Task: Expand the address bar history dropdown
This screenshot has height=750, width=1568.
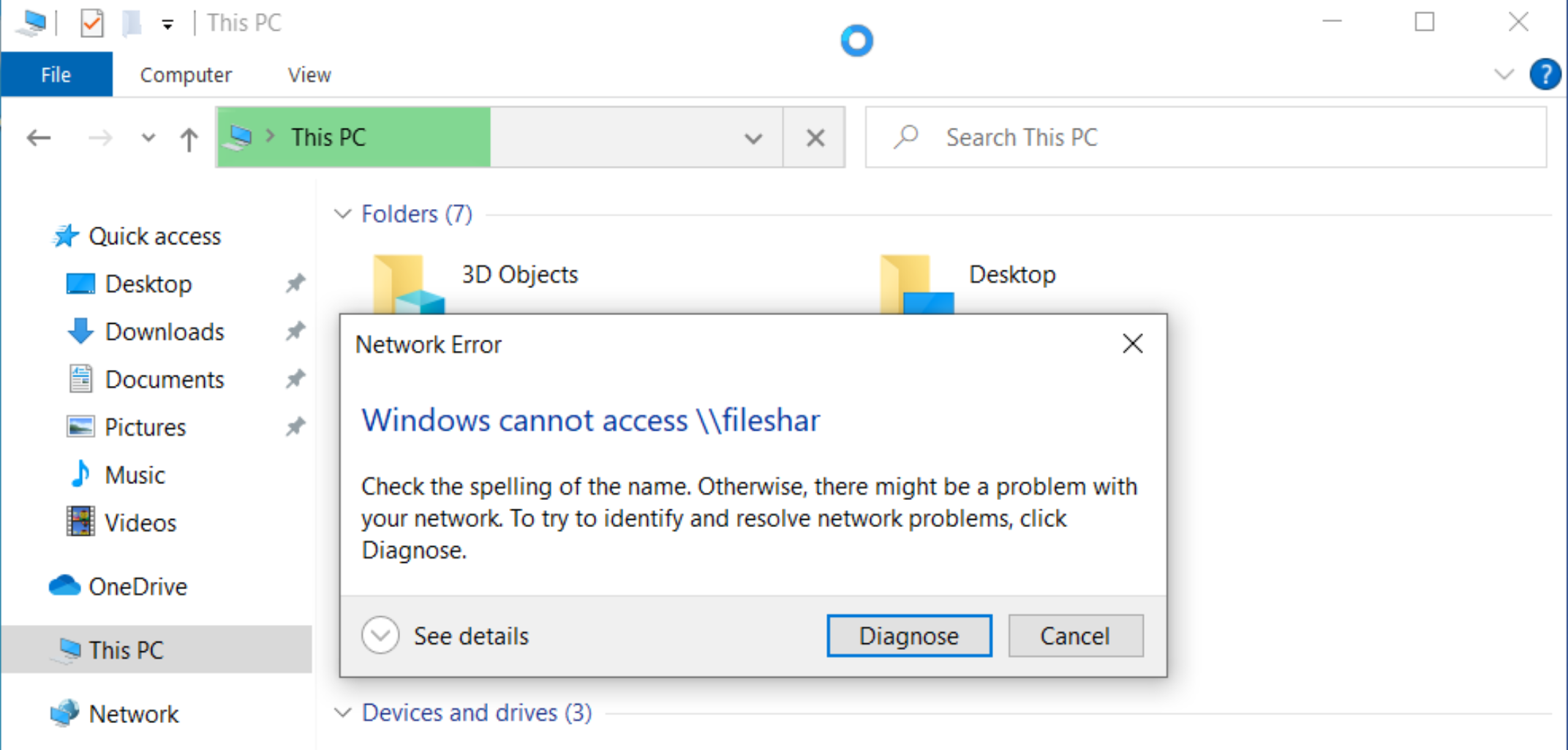Action: coord(753,137)
